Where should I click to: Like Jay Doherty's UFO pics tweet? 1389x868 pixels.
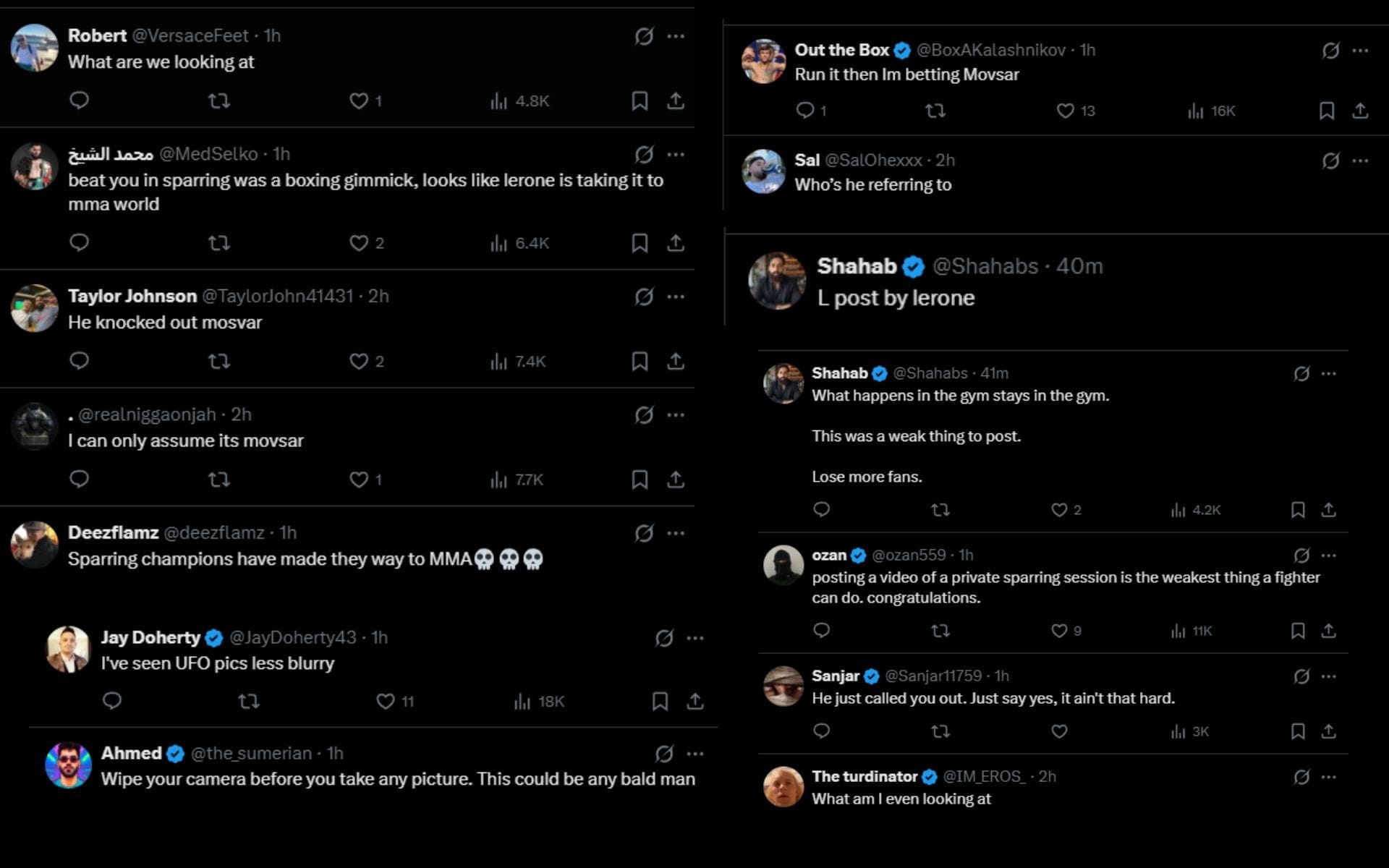point(385,701)
